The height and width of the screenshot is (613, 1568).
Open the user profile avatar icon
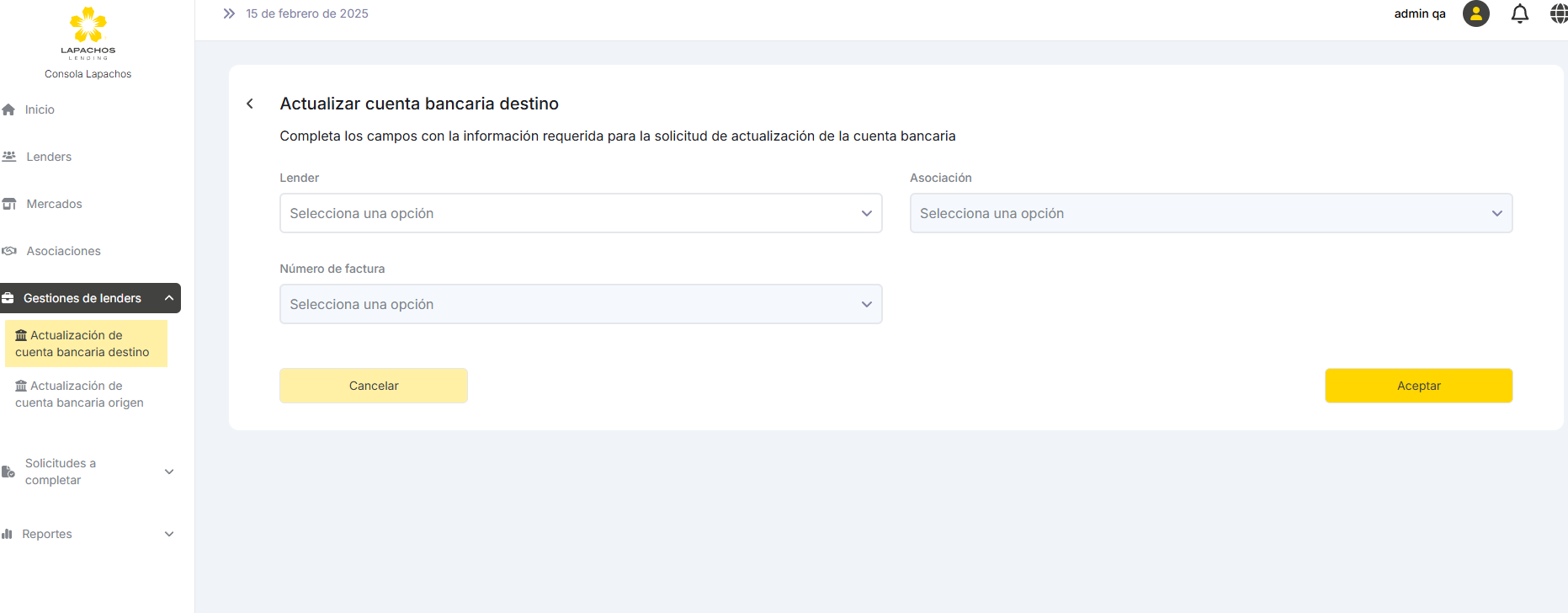pos(1475,14)
